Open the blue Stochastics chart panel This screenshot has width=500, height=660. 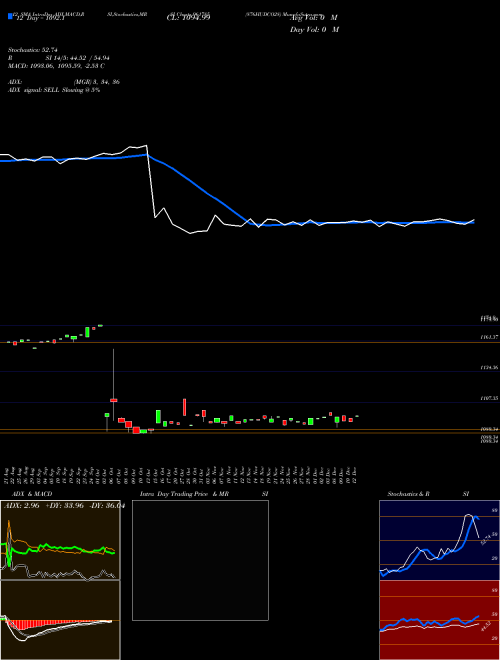(439, 540)
